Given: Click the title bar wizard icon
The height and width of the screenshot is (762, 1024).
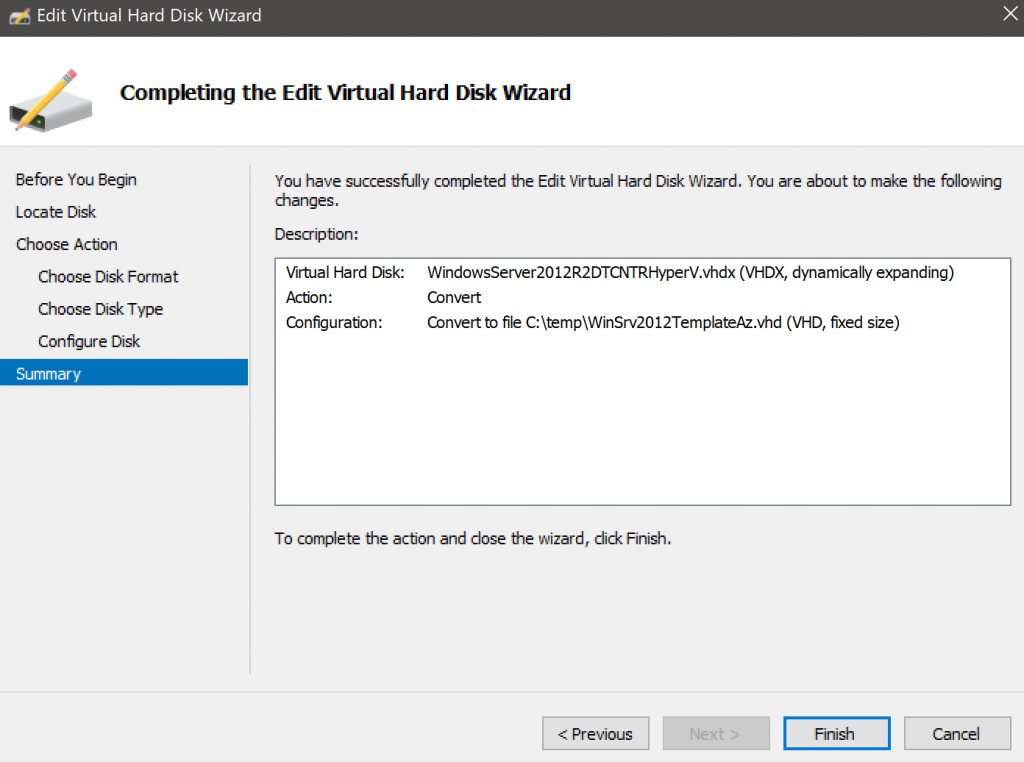Looking at the screenshot, I should (x=19, y=16).
